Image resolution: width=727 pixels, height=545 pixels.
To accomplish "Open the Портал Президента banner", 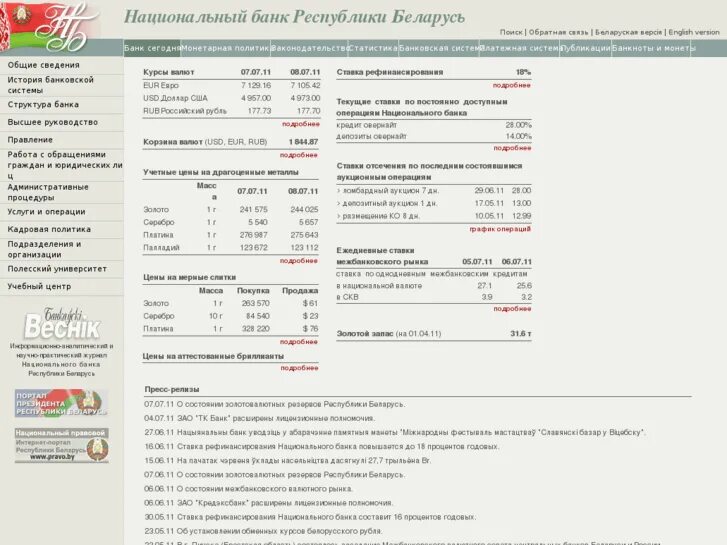I will [x=61, y=402].
